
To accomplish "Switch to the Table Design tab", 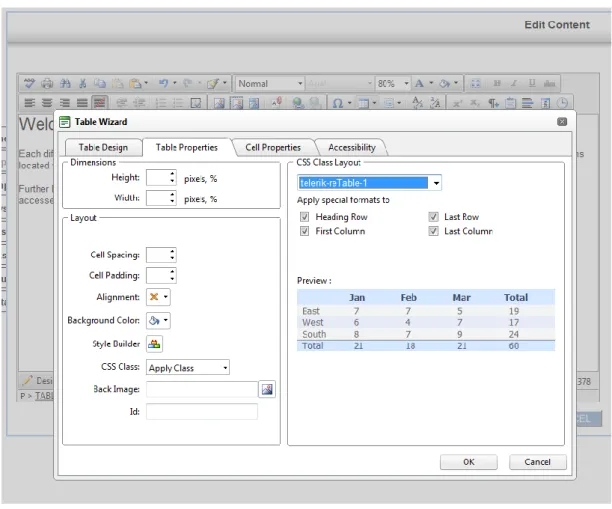I will [x=103, y=147].
